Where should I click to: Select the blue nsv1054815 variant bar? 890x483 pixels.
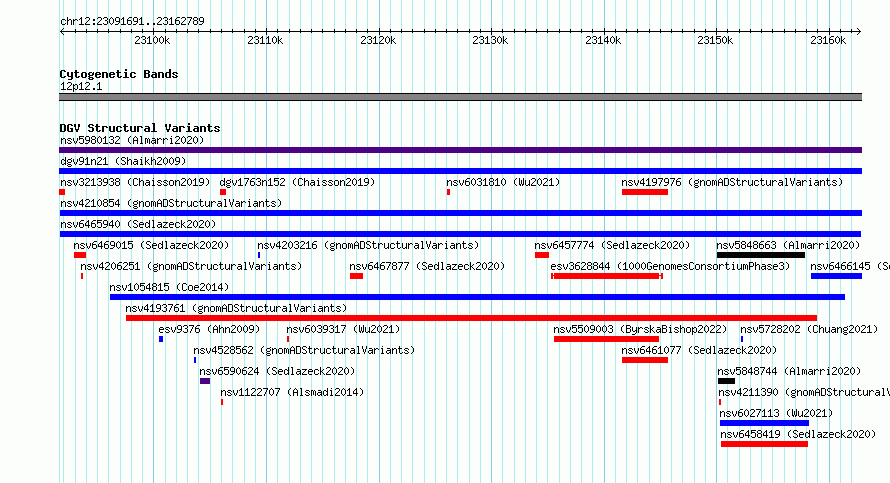point(477,297)
